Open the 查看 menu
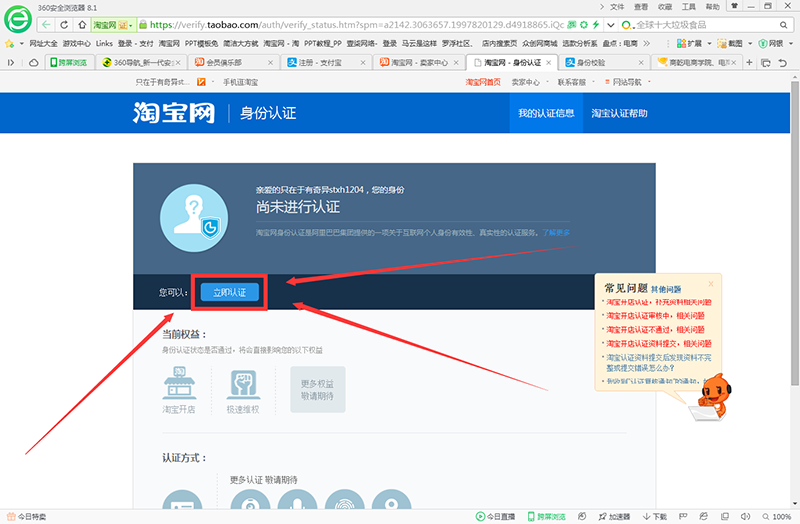800x524 pixels. pyautogui.click(x=641, y=7)
